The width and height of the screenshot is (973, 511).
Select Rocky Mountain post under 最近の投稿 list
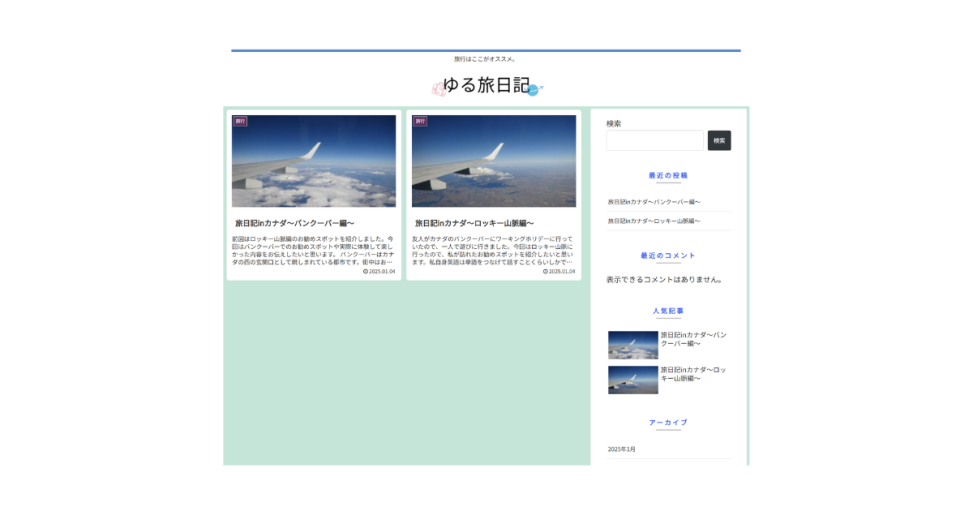[x=654, y=221]
